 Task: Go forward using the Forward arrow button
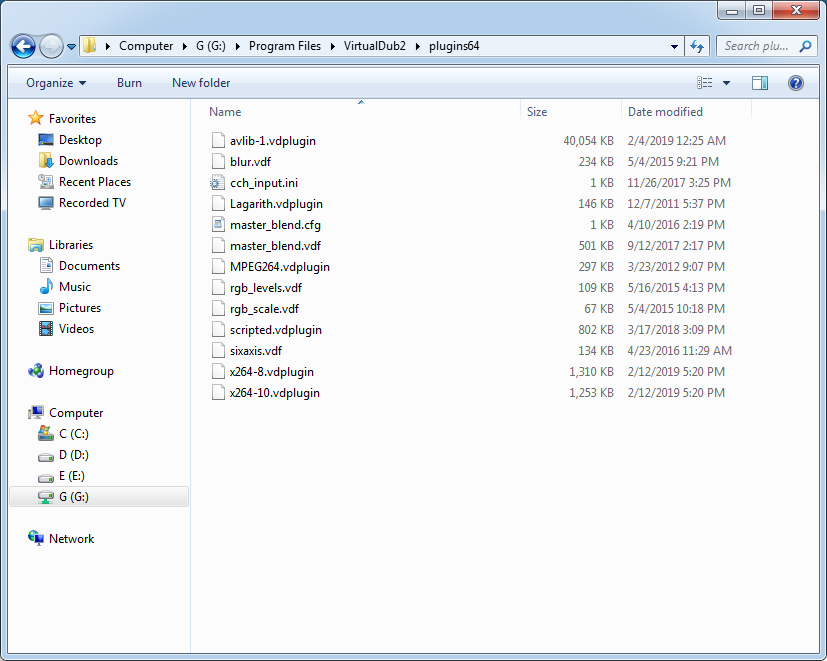[x=51, y=46]
